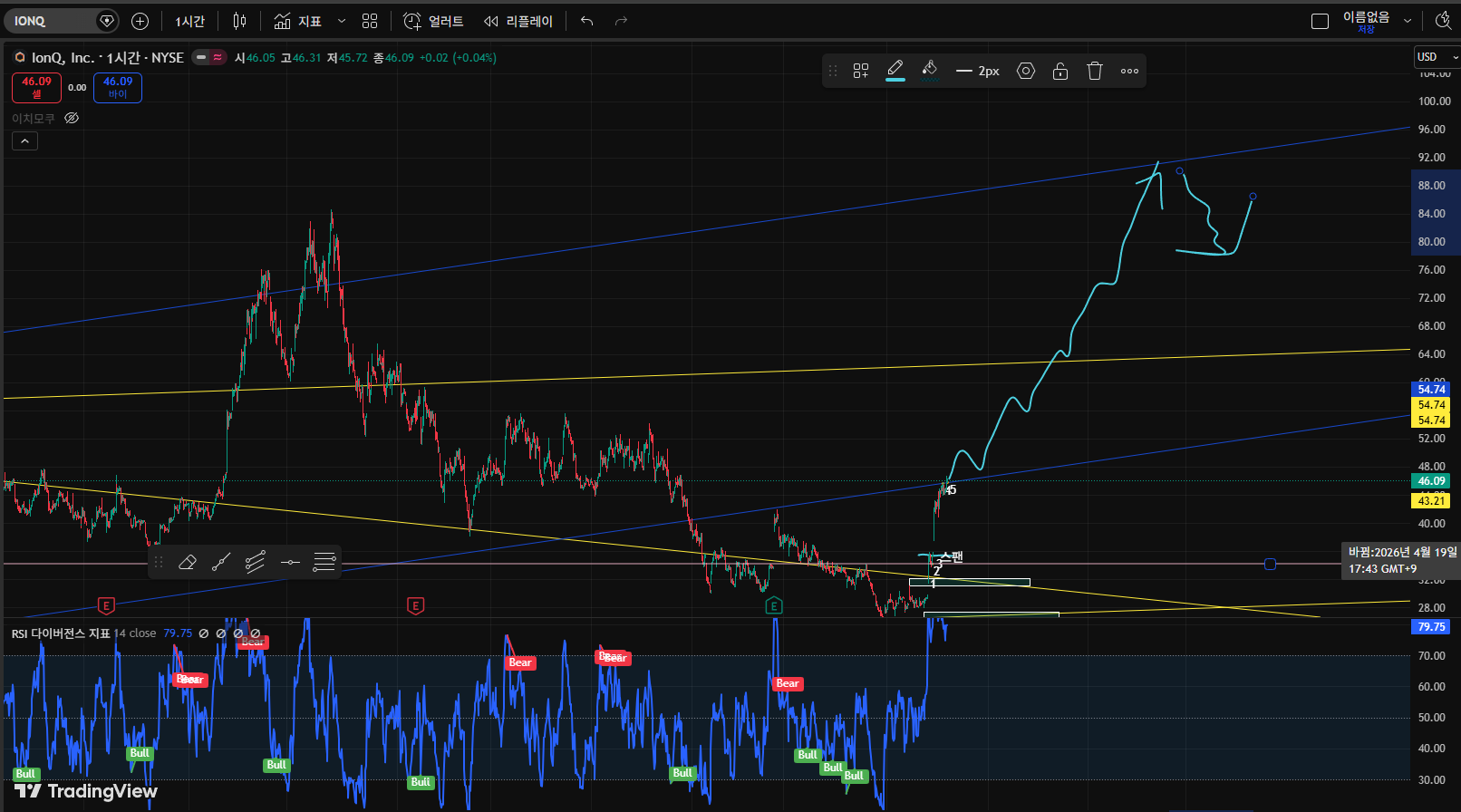Open the 1시간 timeframe menu

click(x=190, y=21)
